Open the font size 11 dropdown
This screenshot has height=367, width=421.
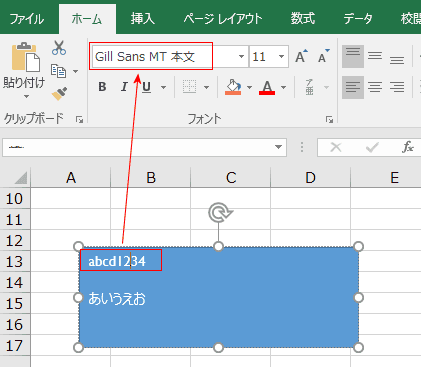coord(281,57)
